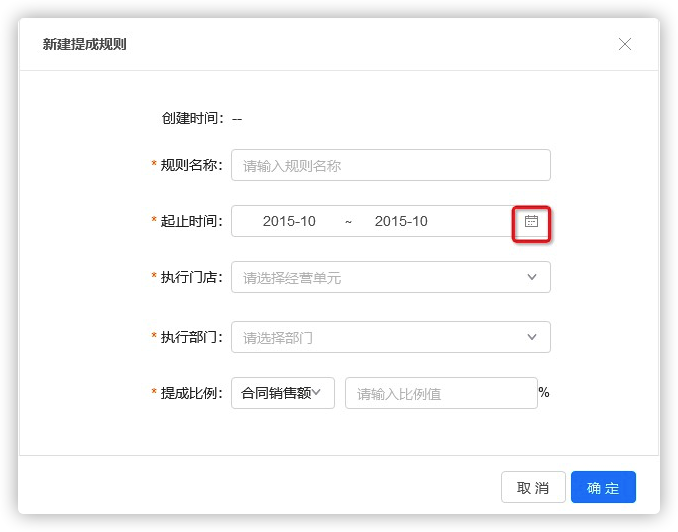Screen dimensions: 678x532
Task: Click the 提成比例 label
Action: pyautogui.click(x=192, y=393)
